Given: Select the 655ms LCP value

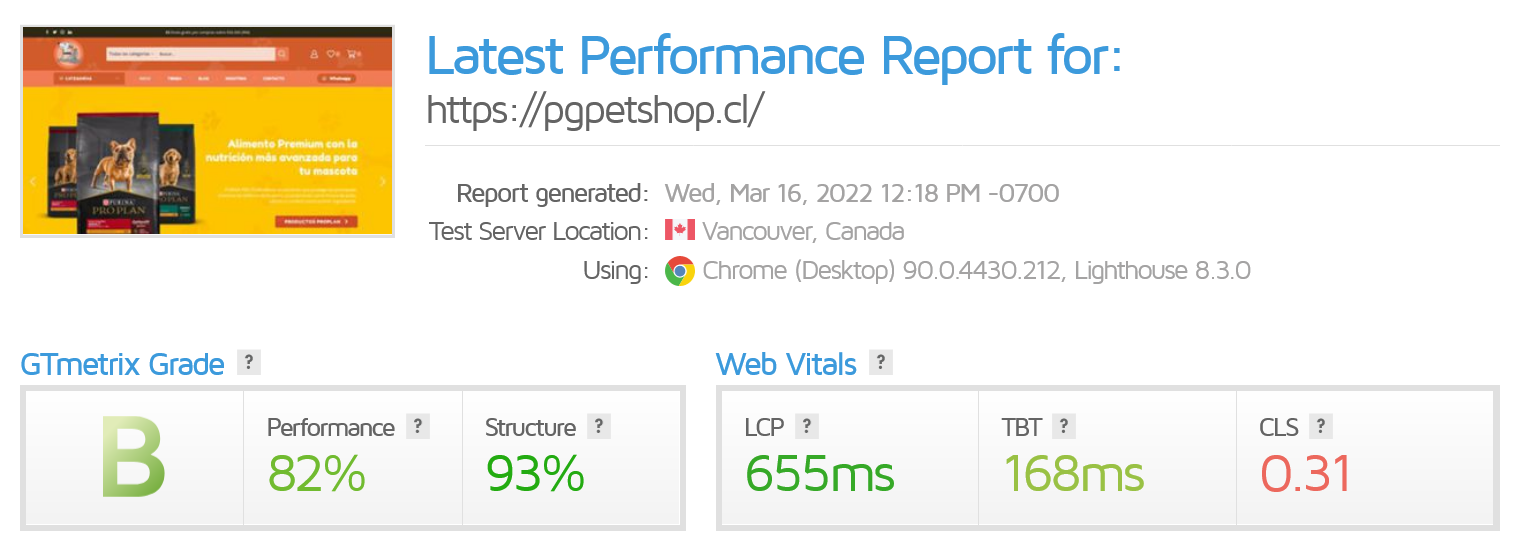Looking at the screenshot, I should [x=819, y=473].
